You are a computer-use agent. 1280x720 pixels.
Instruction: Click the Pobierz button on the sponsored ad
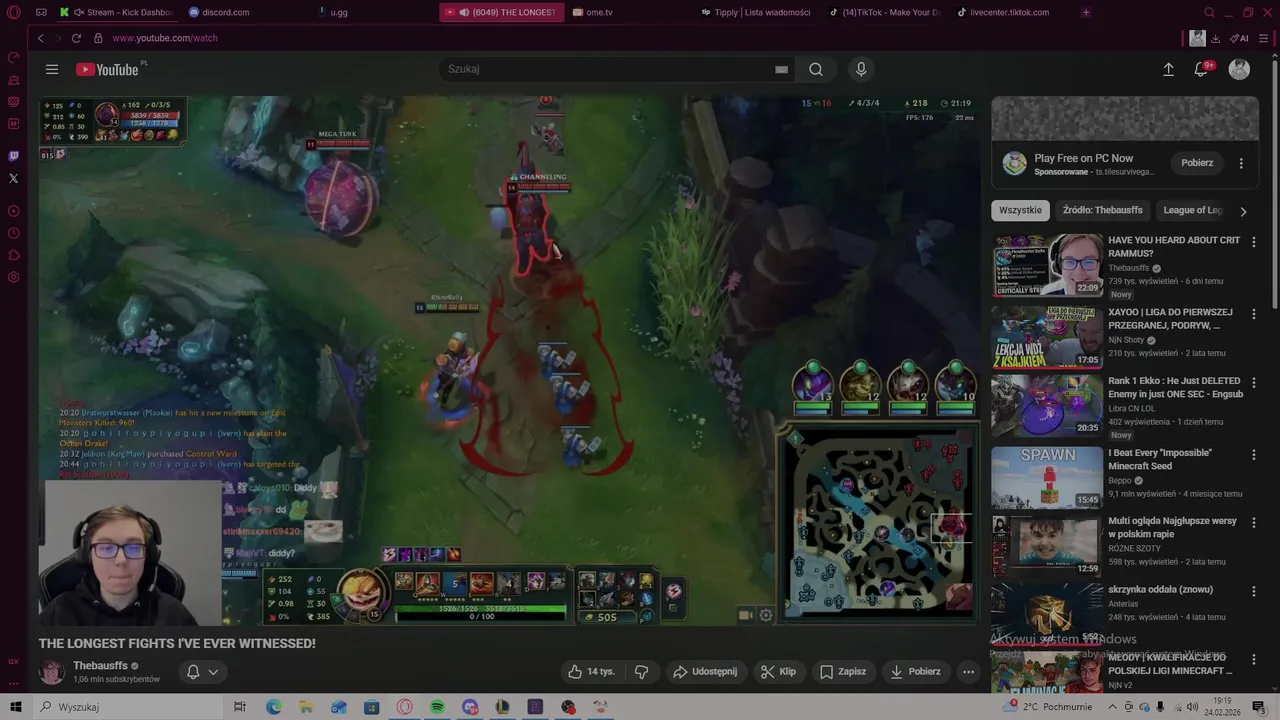tap(1197, 163)
